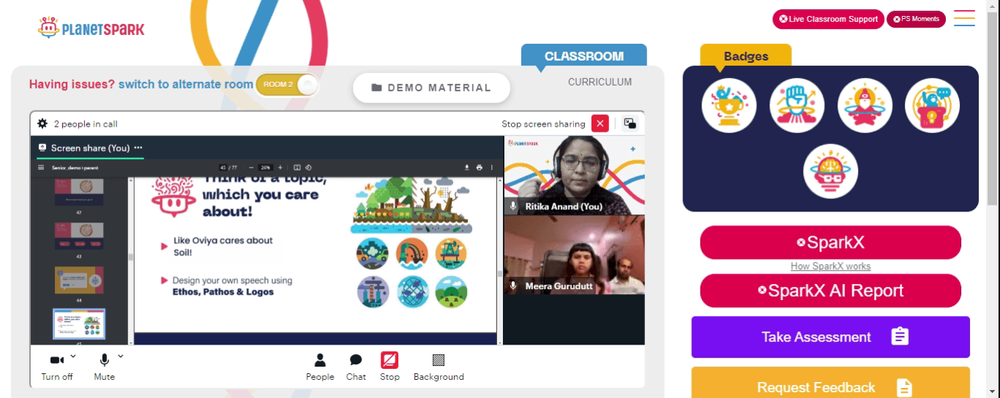The width and height of the screenshot is (1000, 398).
Task: Select slide thumbnail 44 in PDF sidebar
Action: point(79,279)
